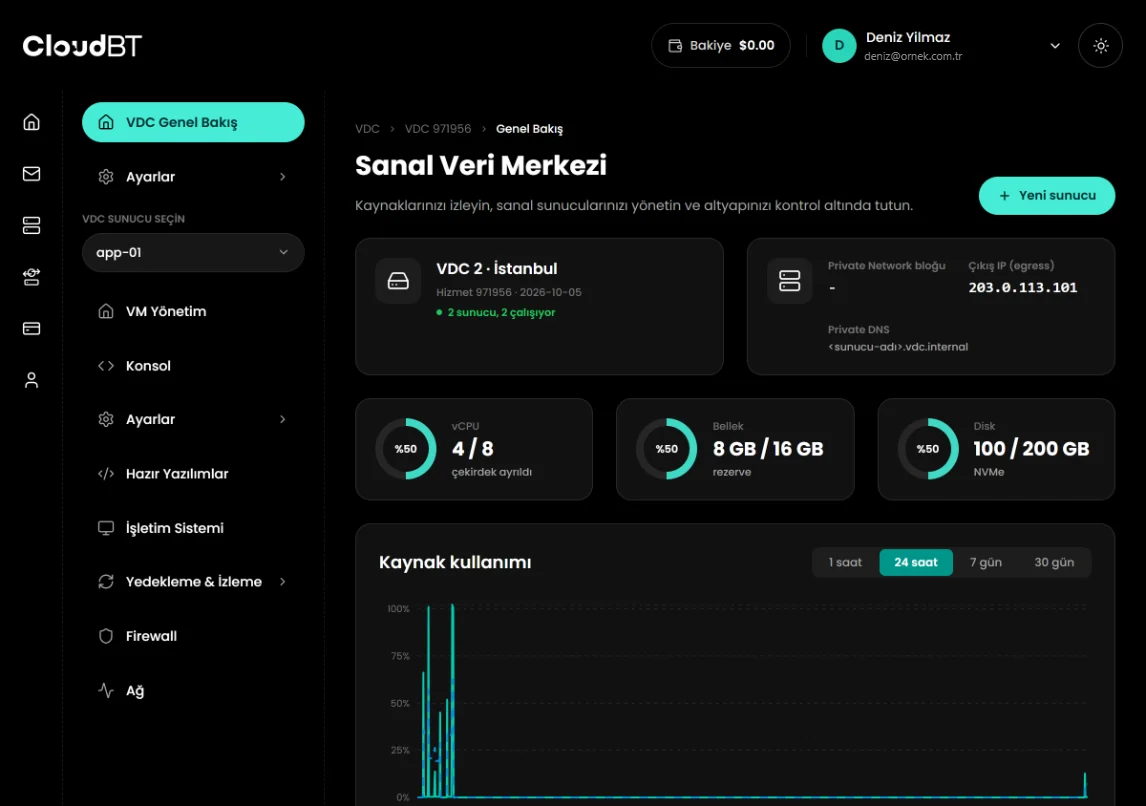Click the Genel Bakış breadcrumb
The image size is (1146, 806).
pyautogui.click(x=529, y=129)
